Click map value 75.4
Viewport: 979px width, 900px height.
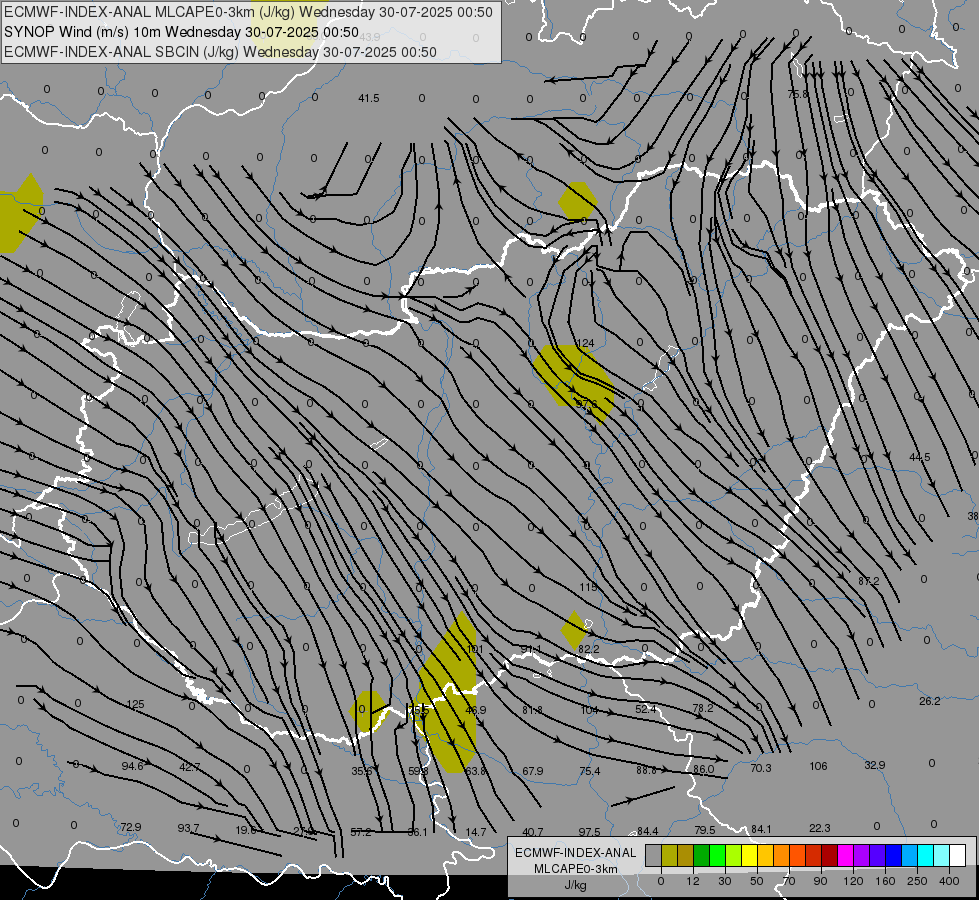[x=589, y=771]
